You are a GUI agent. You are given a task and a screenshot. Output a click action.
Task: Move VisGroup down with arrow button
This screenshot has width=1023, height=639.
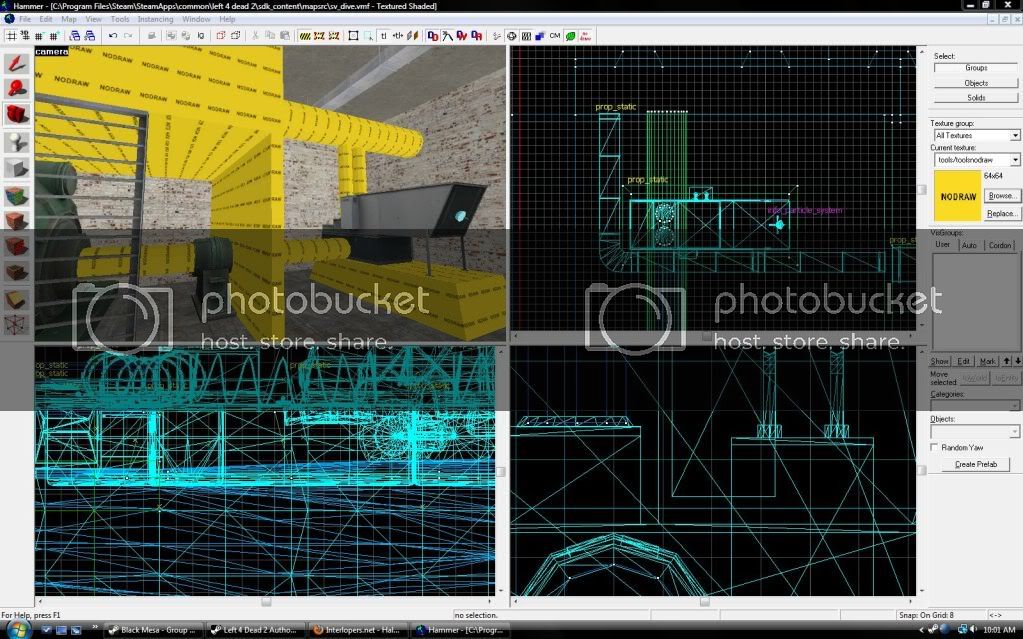1017,361
